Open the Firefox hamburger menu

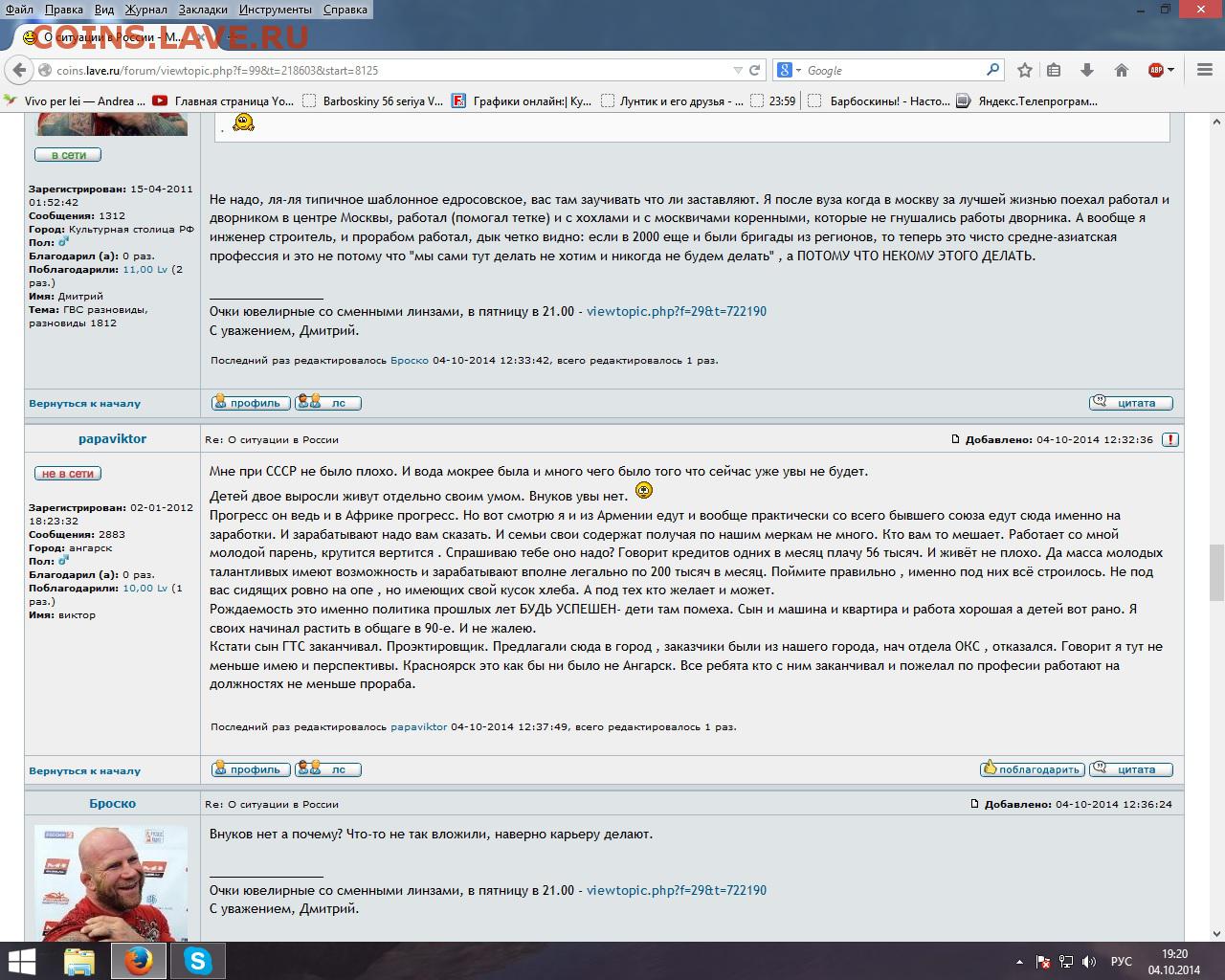[1204, 70]
